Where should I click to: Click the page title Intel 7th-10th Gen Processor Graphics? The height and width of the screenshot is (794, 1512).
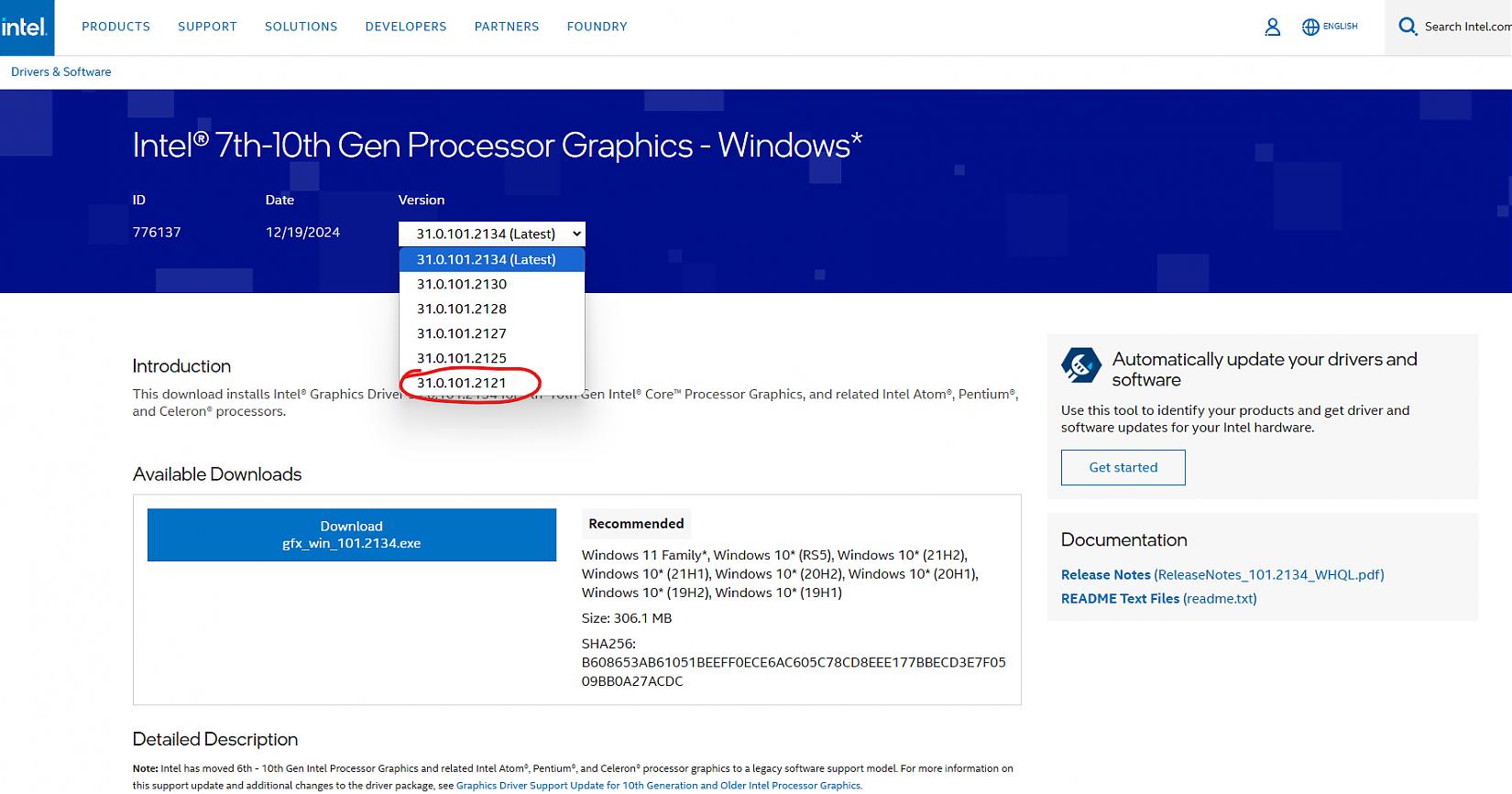498,146
